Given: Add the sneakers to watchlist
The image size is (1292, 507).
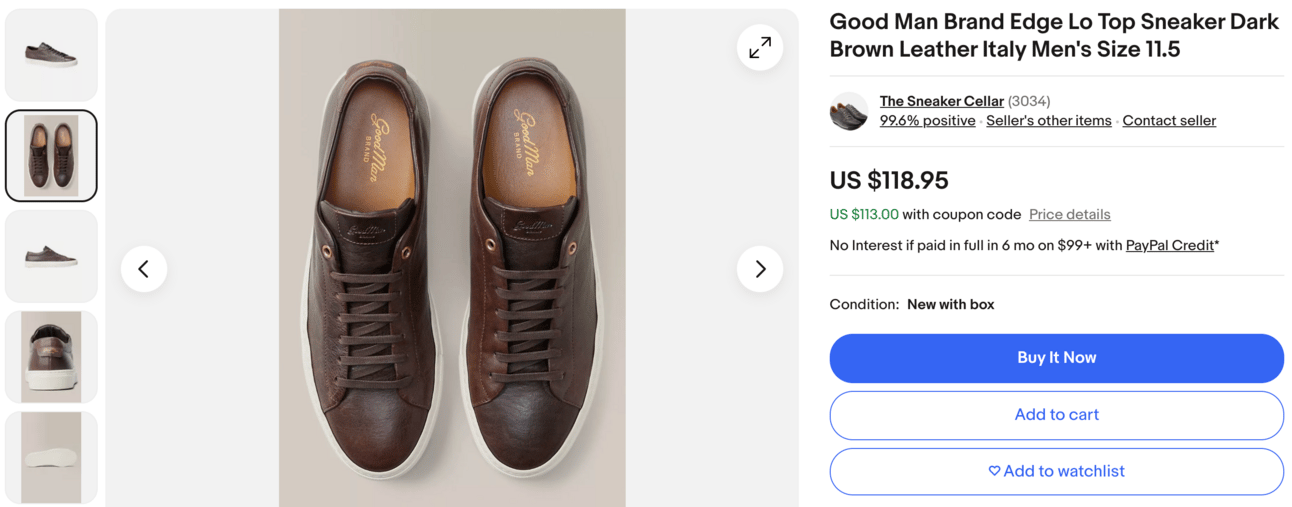Looking at the screenshot, I should tap(1056, 471).
